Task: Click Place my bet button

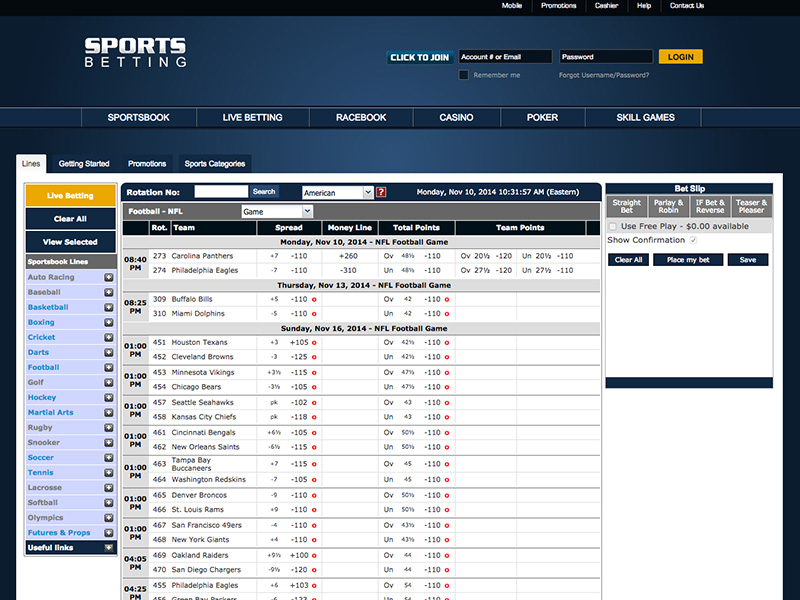Action: (x=688, y=260)
